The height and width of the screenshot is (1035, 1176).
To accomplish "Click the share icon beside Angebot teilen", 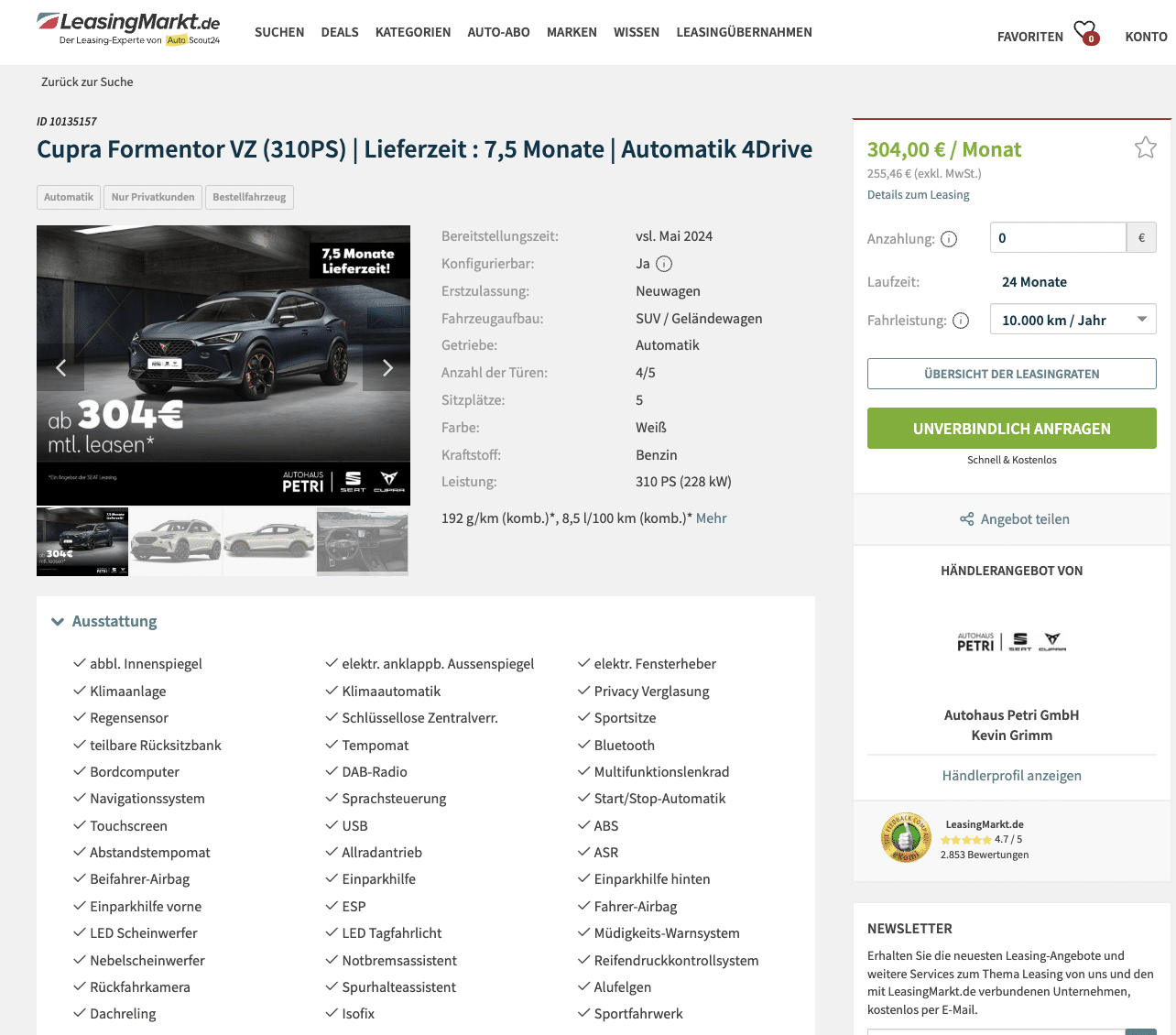I will pyautogui.click(x=966, y=519).
